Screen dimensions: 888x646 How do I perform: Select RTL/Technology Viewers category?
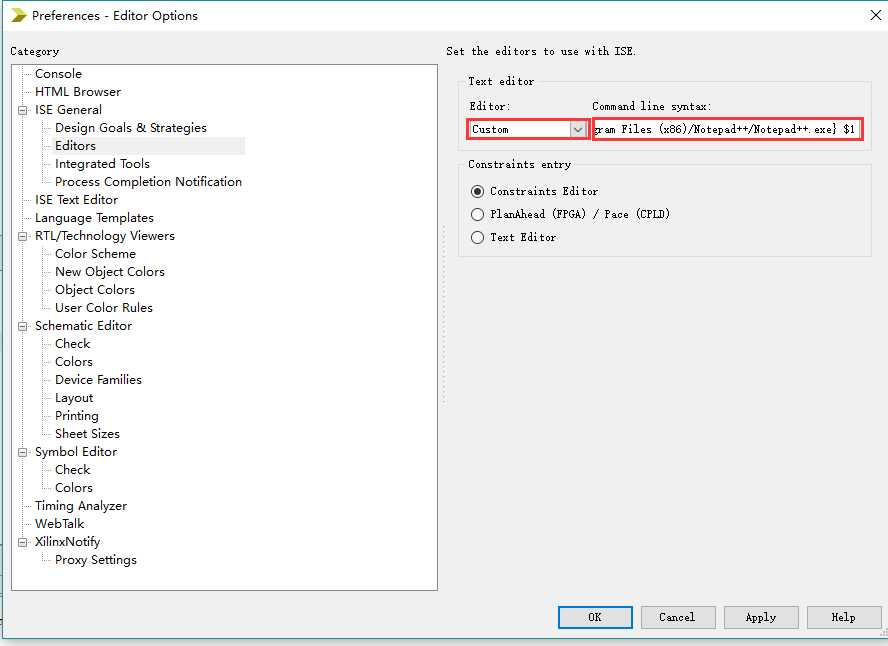pyautogui.click(x=105, y=236)
